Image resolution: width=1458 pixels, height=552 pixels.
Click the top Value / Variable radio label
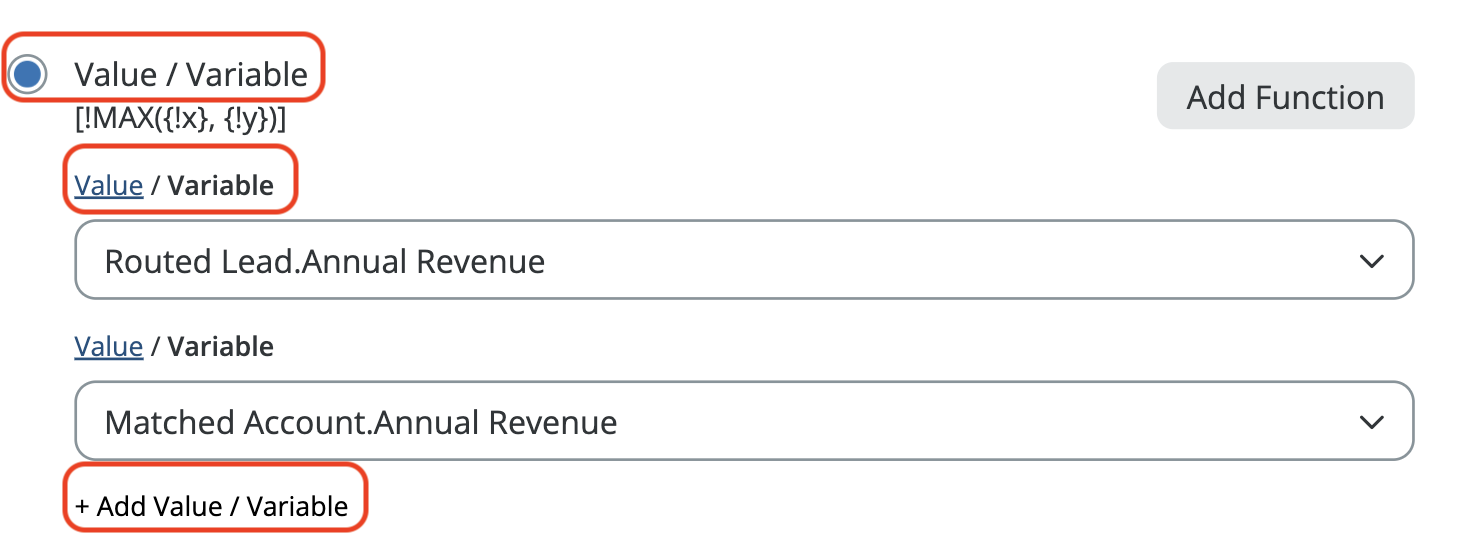(191, 74)
